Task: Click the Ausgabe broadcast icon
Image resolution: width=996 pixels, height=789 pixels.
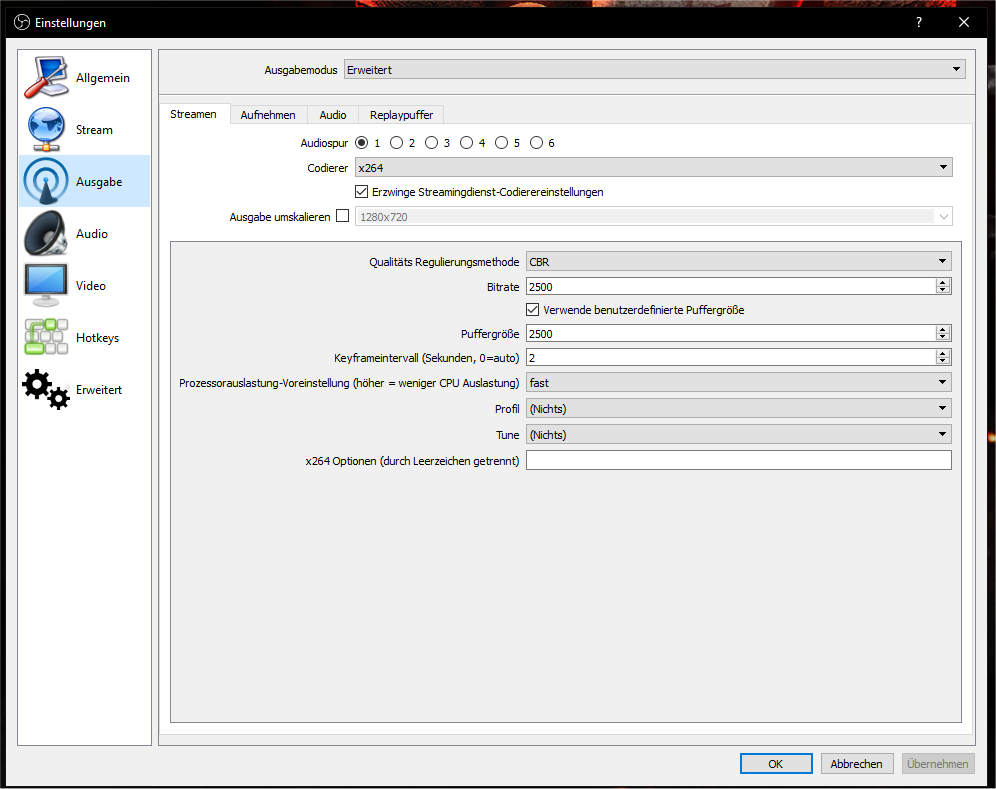Action: (46, 182)
